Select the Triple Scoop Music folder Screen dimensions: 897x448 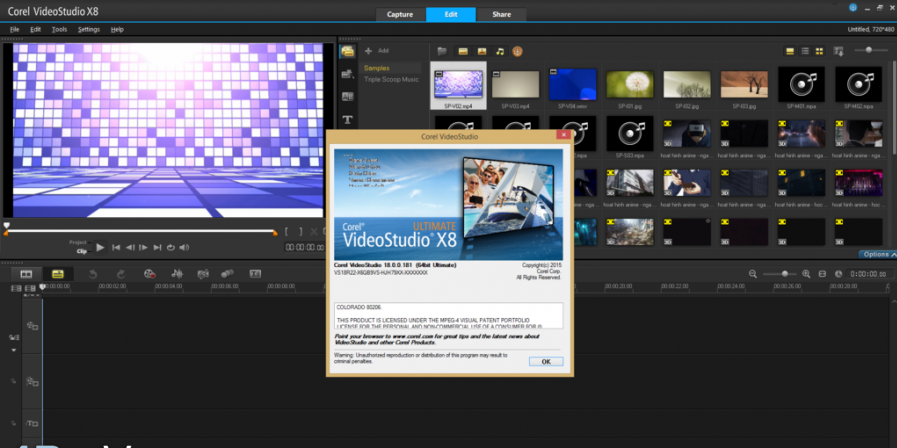(391, 80)
